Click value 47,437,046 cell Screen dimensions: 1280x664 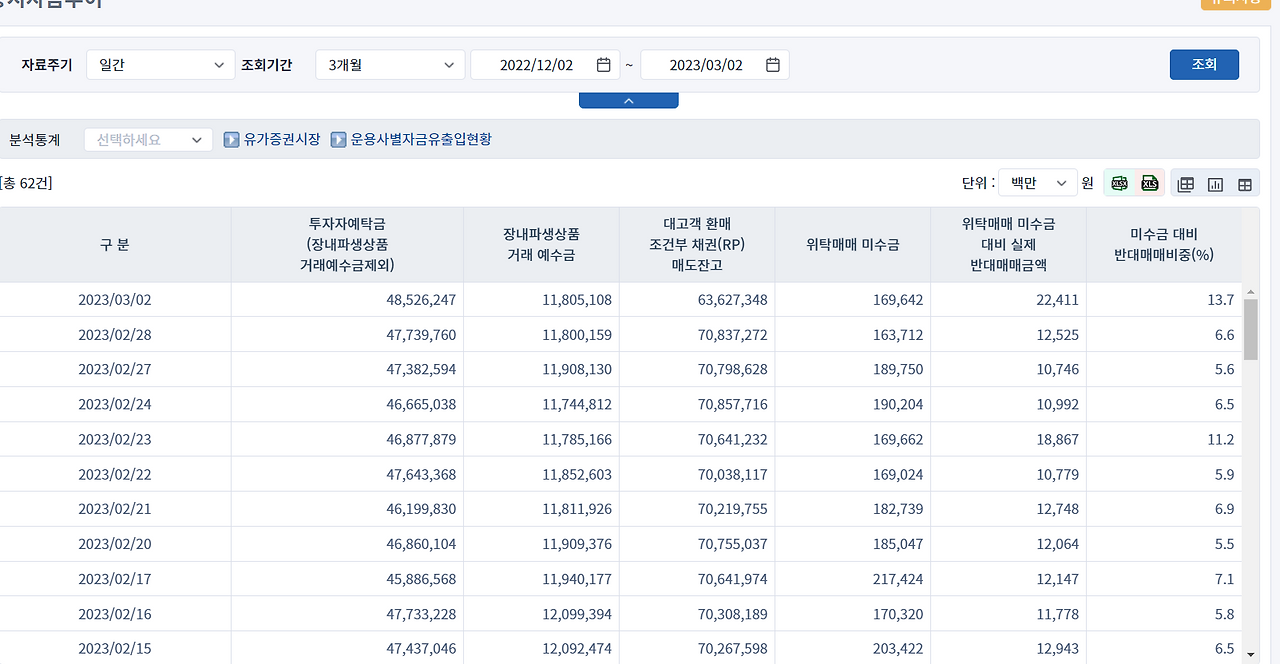click(x=421, y=648)
